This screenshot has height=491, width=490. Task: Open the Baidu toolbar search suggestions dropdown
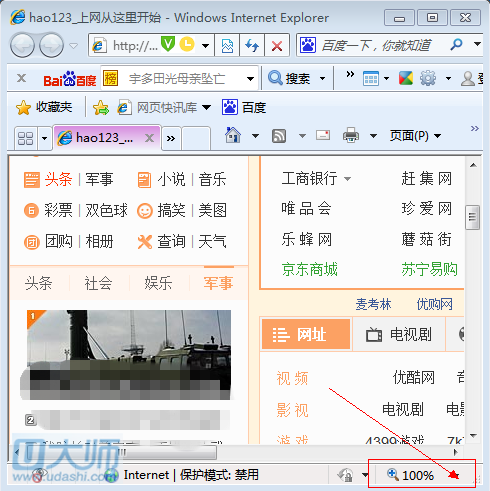250,79
